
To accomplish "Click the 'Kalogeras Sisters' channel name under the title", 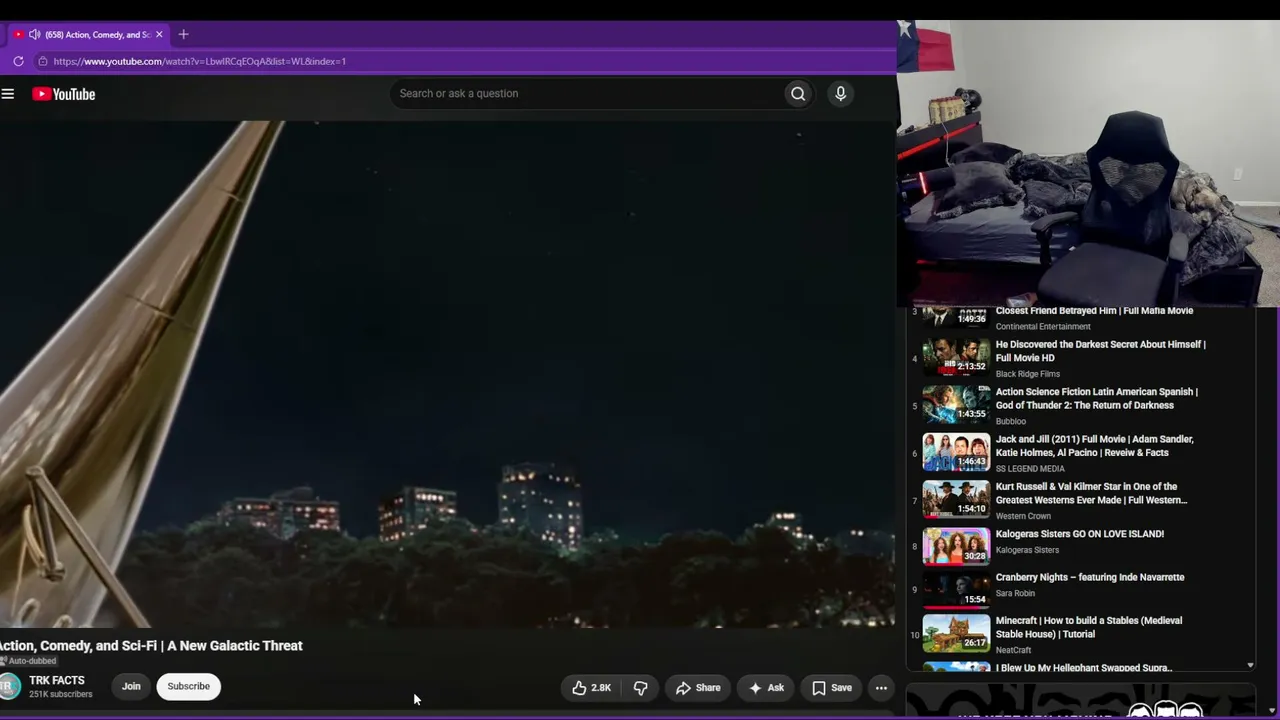I will tap(1029, 550).
